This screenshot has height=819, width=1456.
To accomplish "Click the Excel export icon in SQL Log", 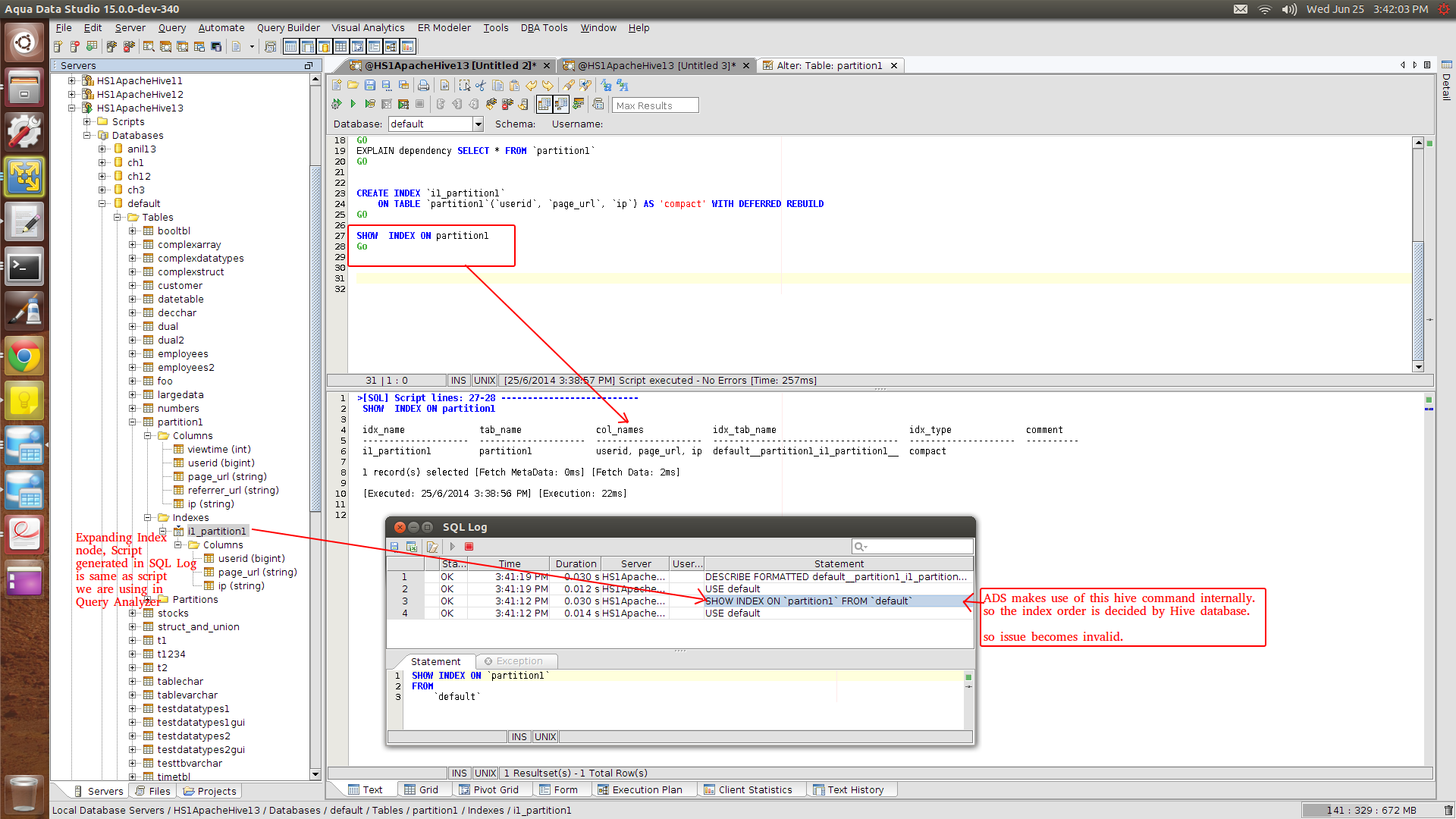I will [411, 547].
